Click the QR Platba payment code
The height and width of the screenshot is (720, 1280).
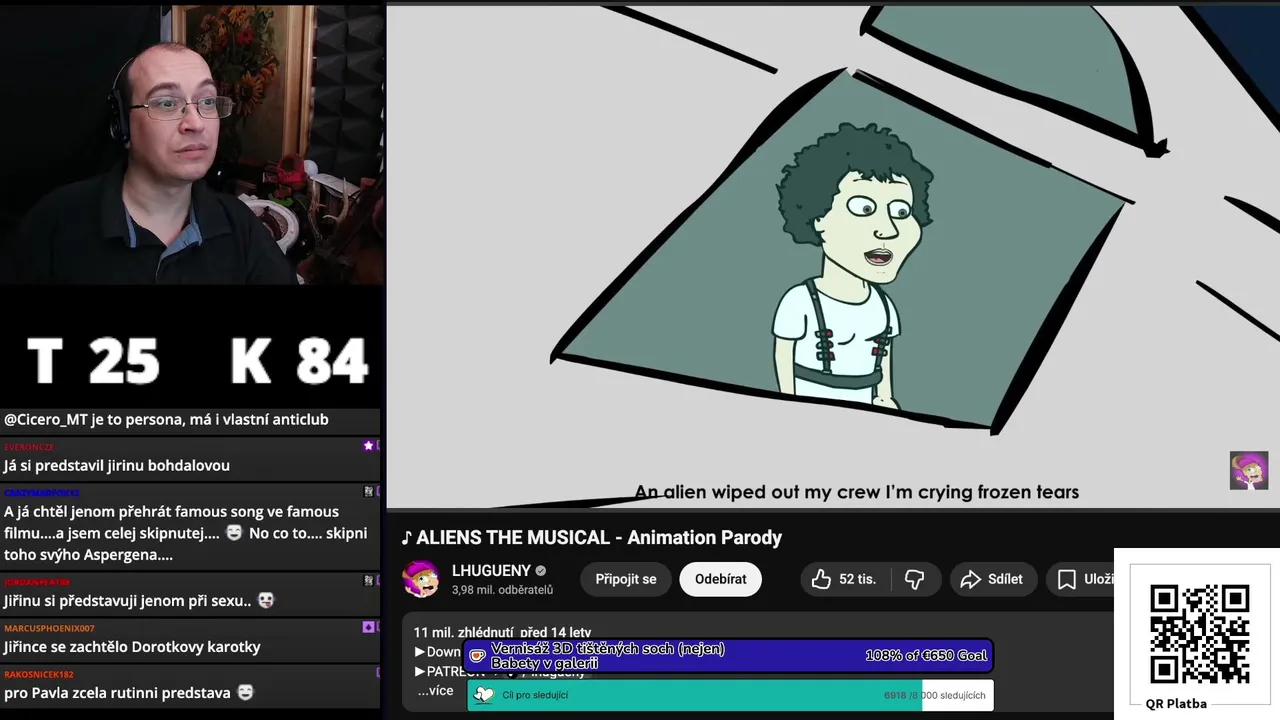1198,634
